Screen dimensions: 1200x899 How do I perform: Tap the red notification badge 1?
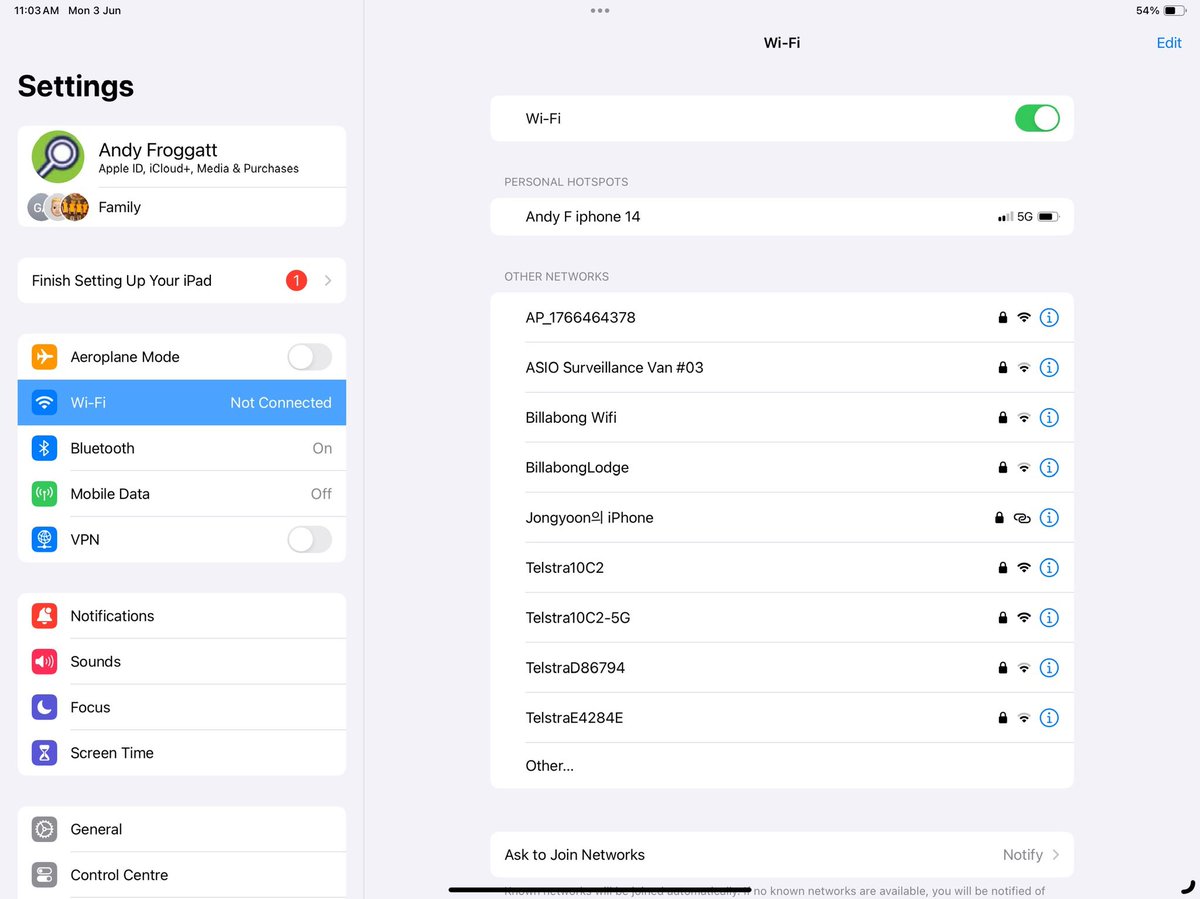pos(296,281)
